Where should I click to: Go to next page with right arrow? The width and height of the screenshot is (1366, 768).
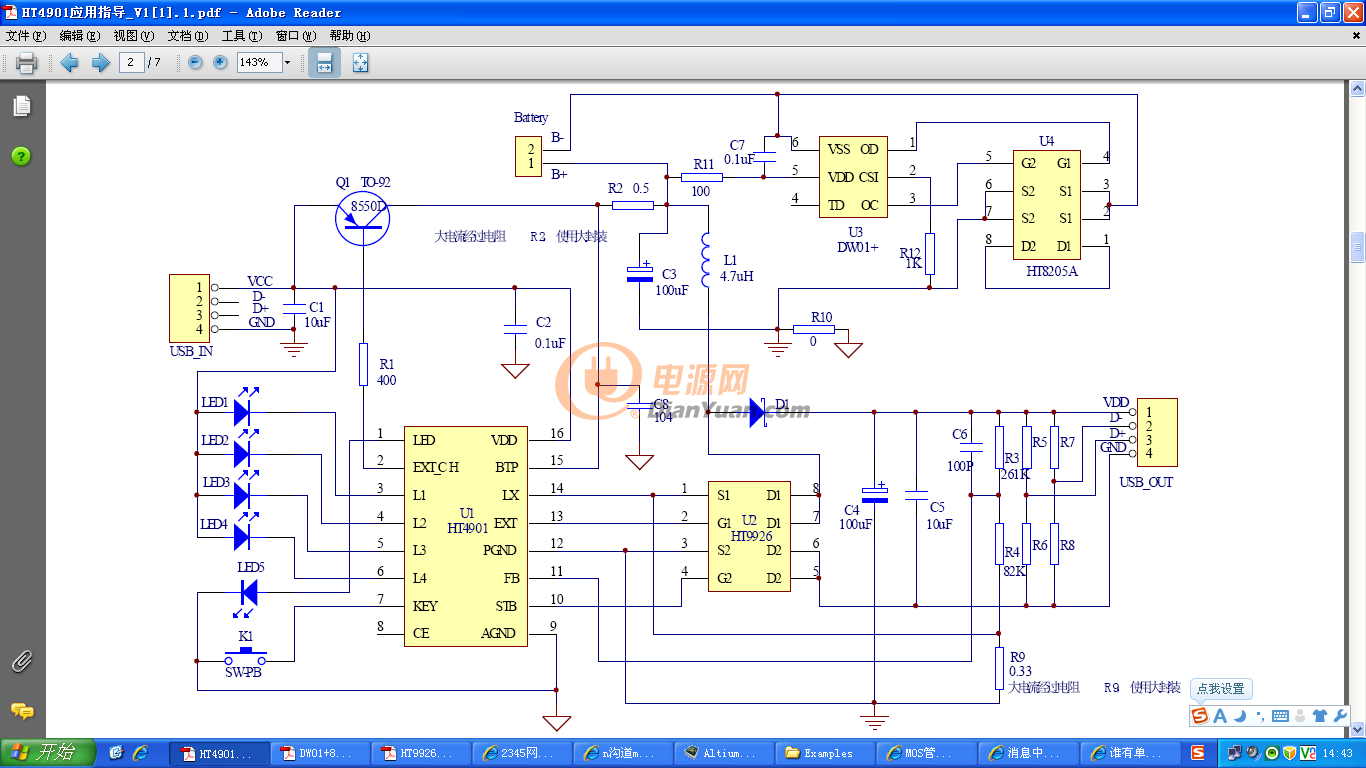coord(100,63)
